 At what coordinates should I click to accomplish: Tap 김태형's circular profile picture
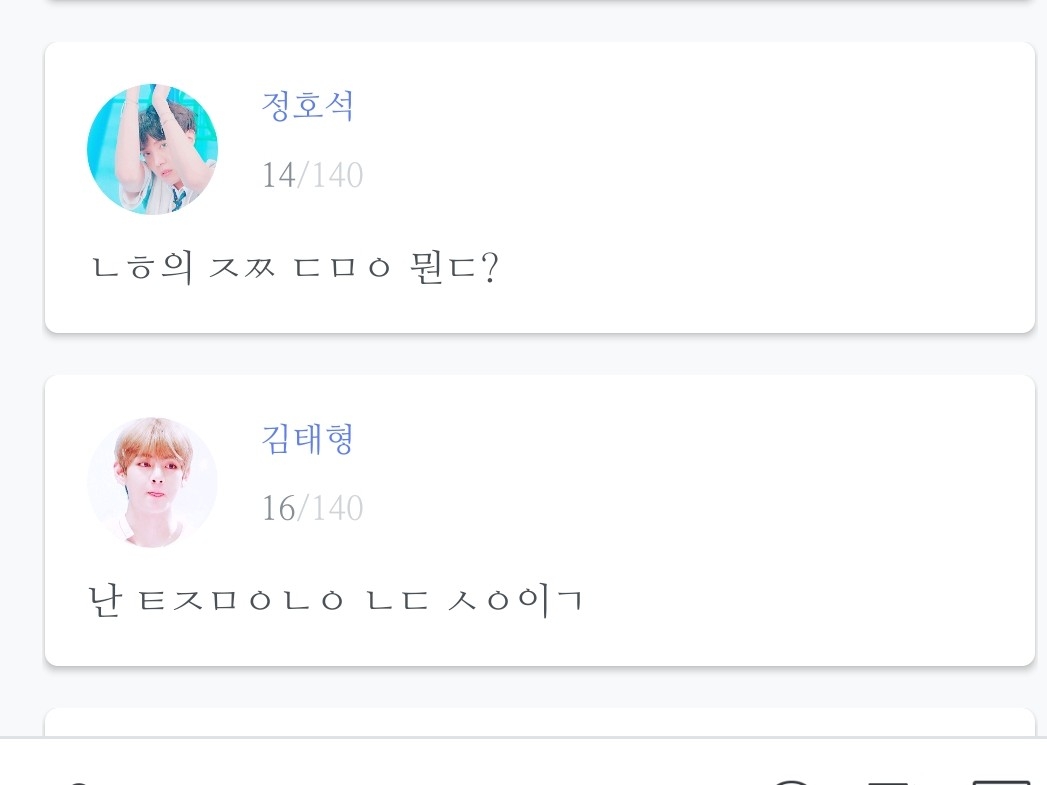152,482
